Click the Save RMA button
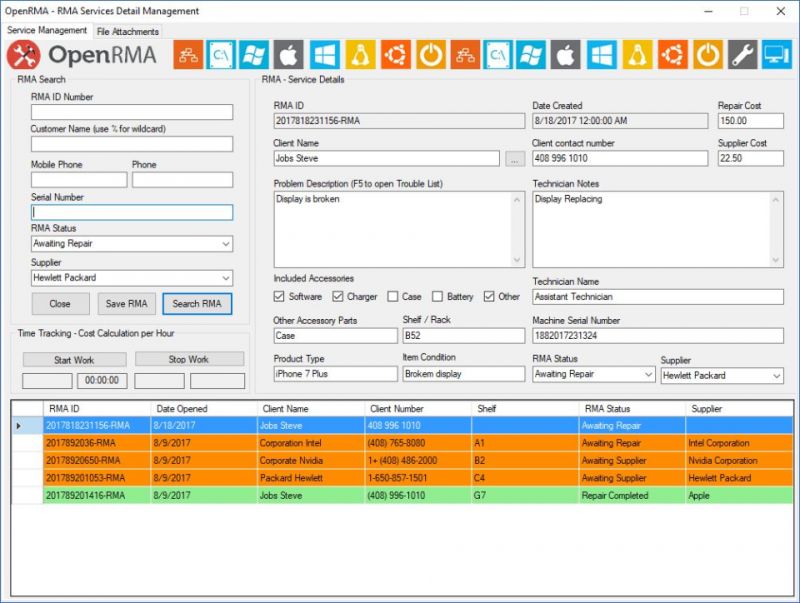This screenshot has width=800, height=603. (127, 304)
